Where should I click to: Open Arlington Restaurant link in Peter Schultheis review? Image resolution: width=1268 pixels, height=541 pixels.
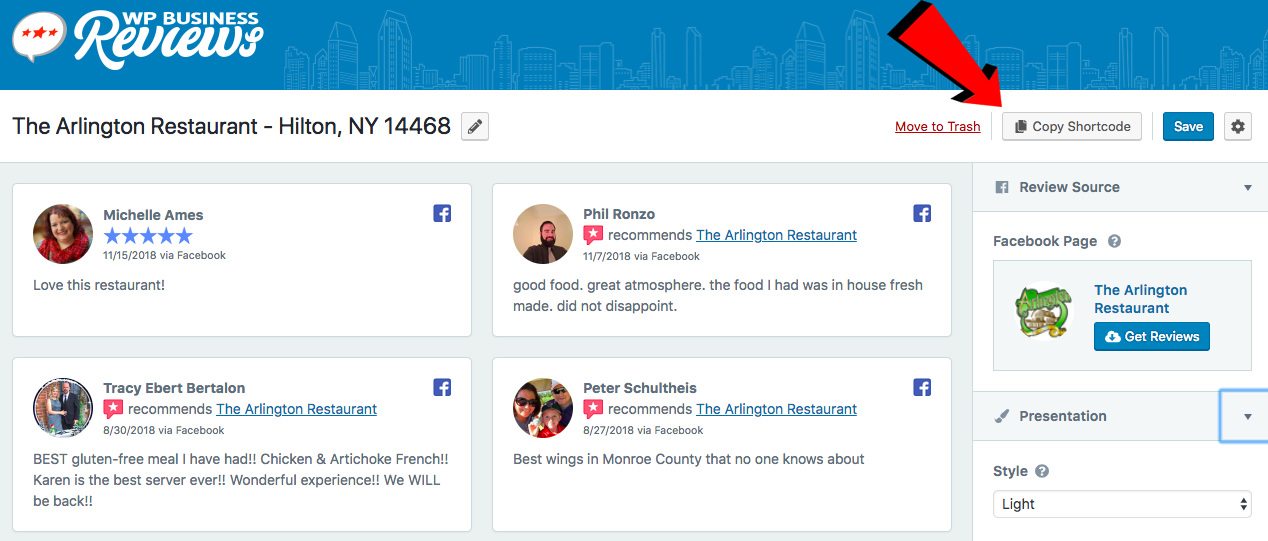point(776,409)
